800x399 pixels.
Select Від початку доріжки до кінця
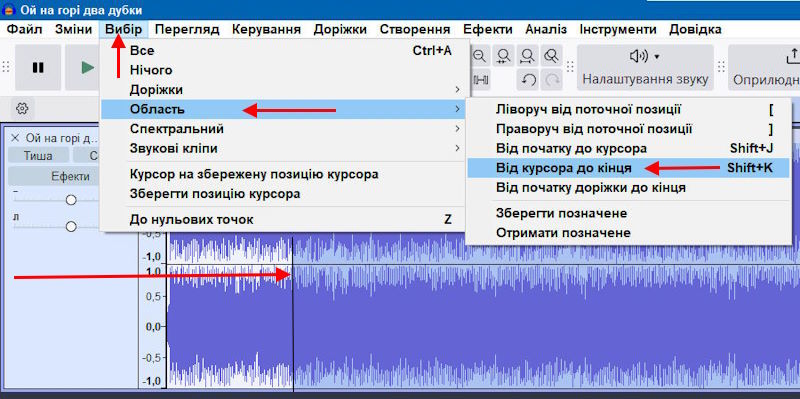[x=629, y=187]
